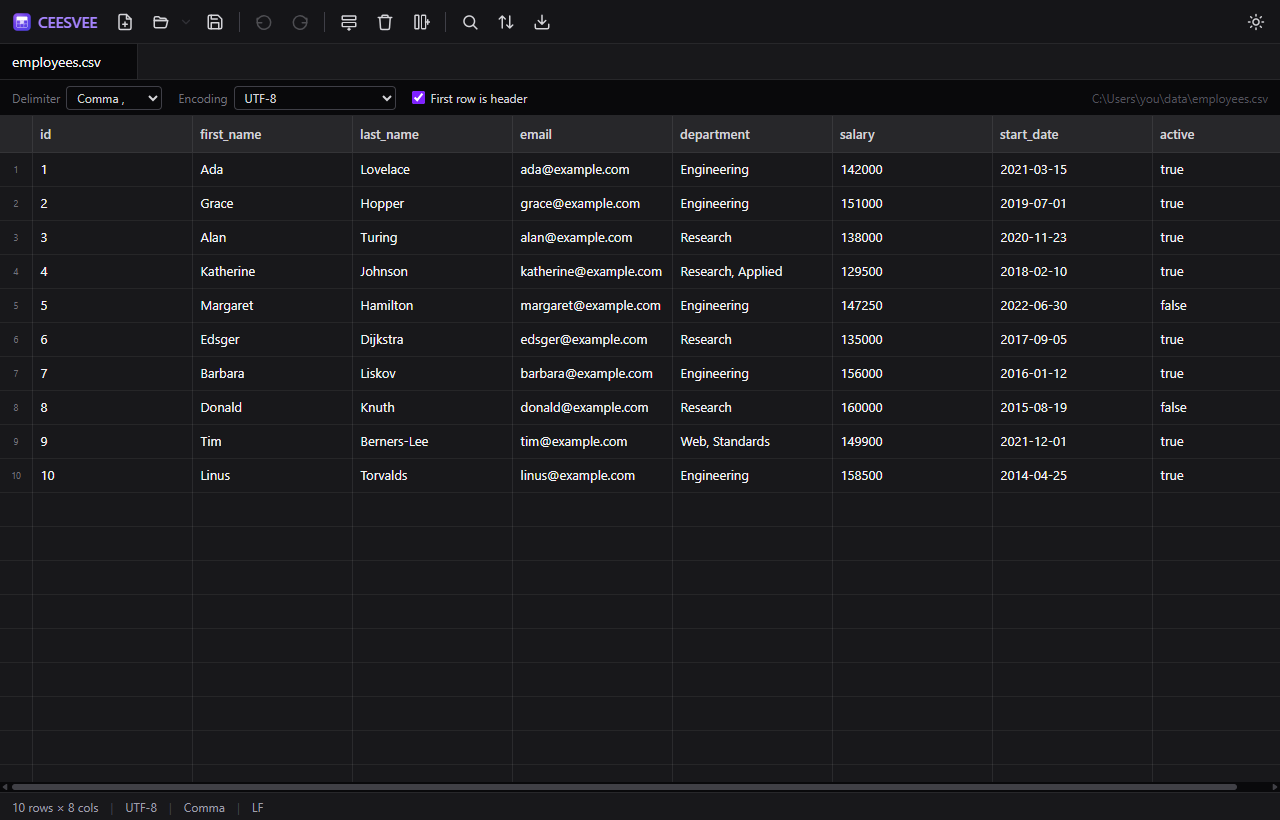Image resolution: width=1280 pixels, height=820 pixels.
Task: Click the LF line ending status entry
Action: point(258,808)
